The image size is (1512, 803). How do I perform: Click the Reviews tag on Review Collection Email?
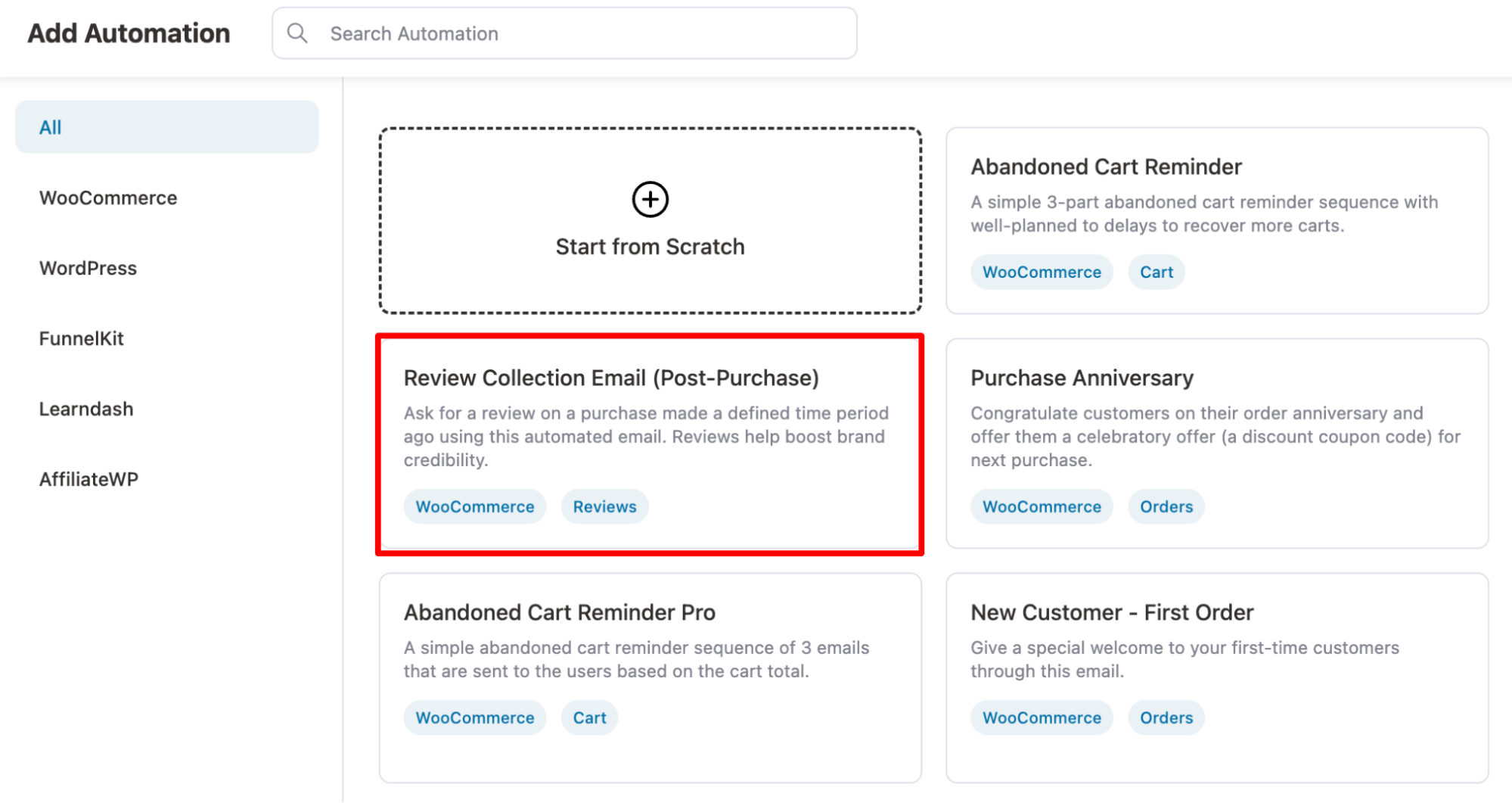point(604,506)
